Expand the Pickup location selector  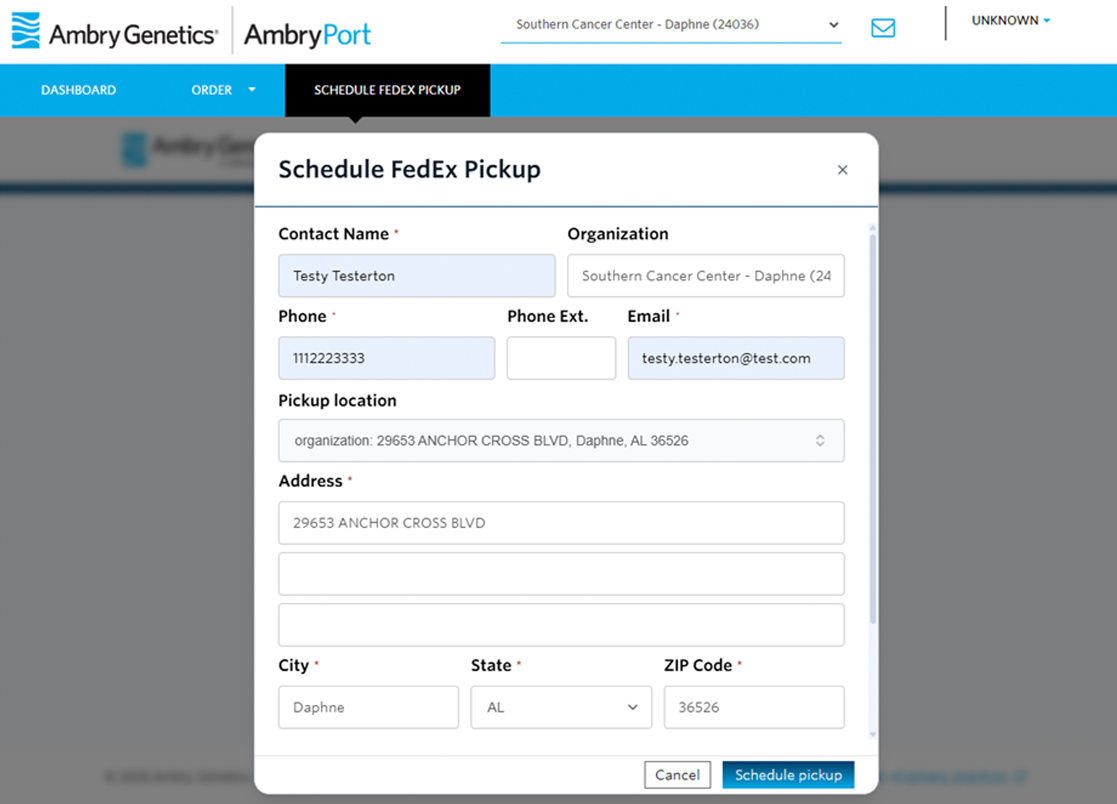[x=561, y=440]
